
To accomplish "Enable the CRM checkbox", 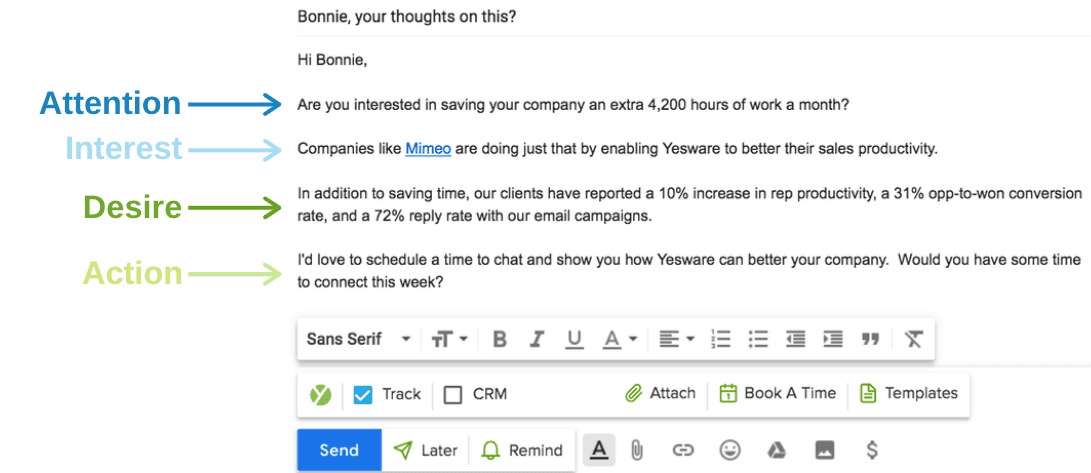I will click(453, 394).
